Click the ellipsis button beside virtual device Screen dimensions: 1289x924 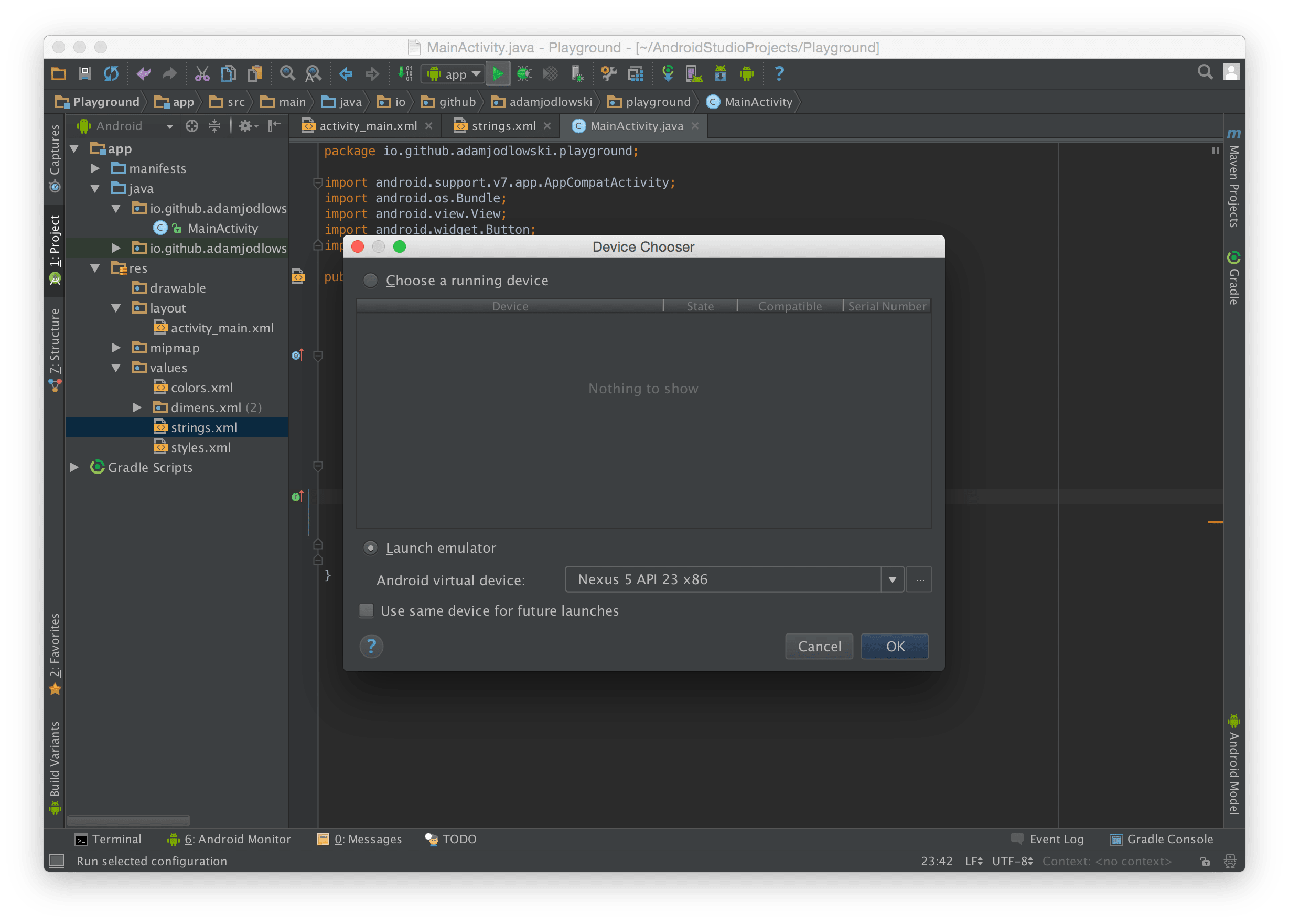coord(919,579)
